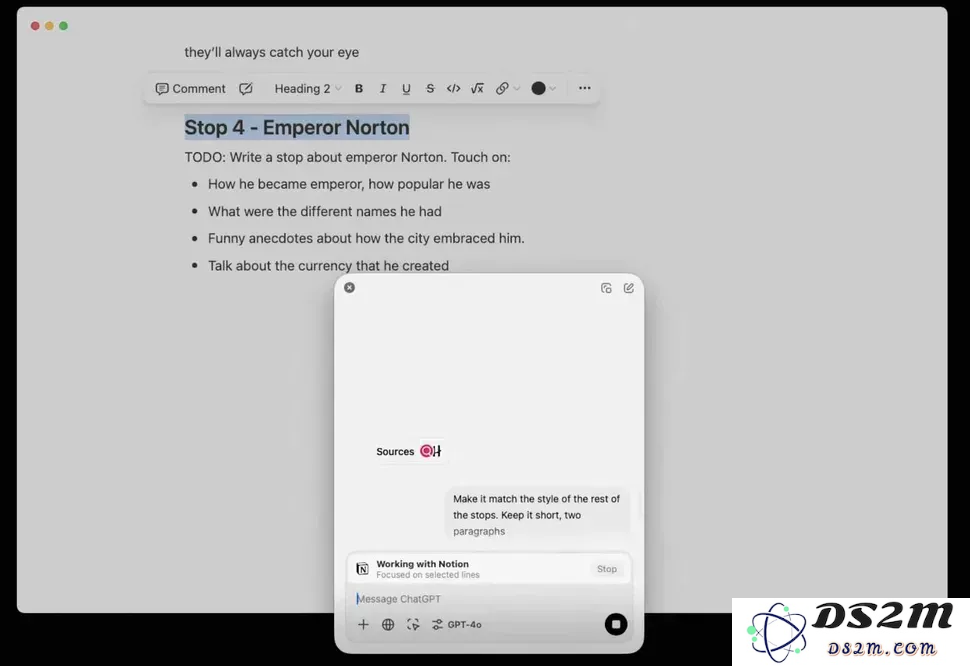
Task: Click the green fullscreen window button
Action: (63, 25)
